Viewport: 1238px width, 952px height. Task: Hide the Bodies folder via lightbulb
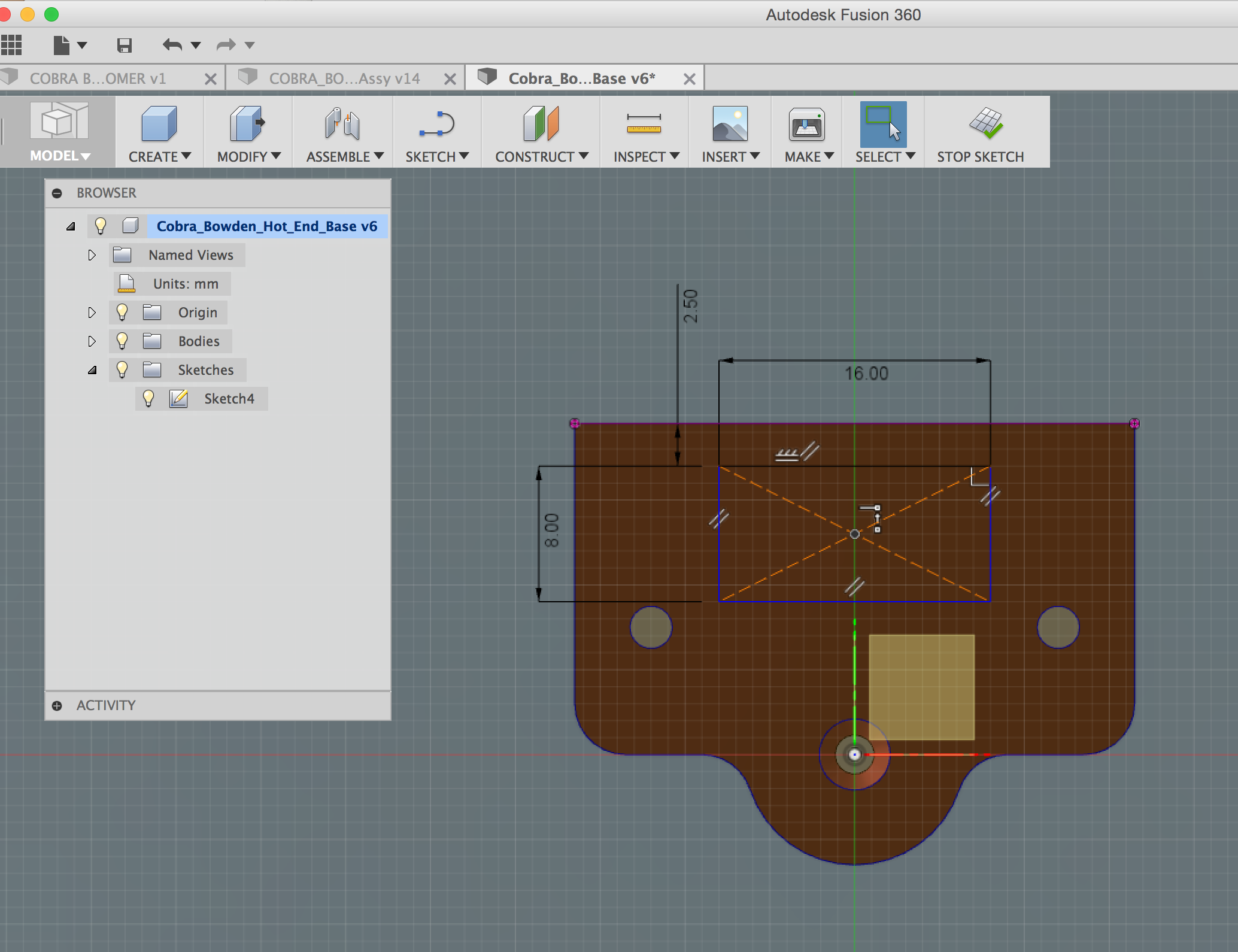click(x=122, y=341)
